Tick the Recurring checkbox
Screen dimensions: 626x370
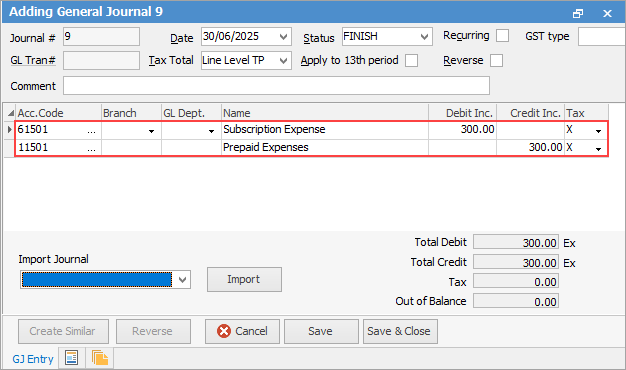tap(503, 36)
